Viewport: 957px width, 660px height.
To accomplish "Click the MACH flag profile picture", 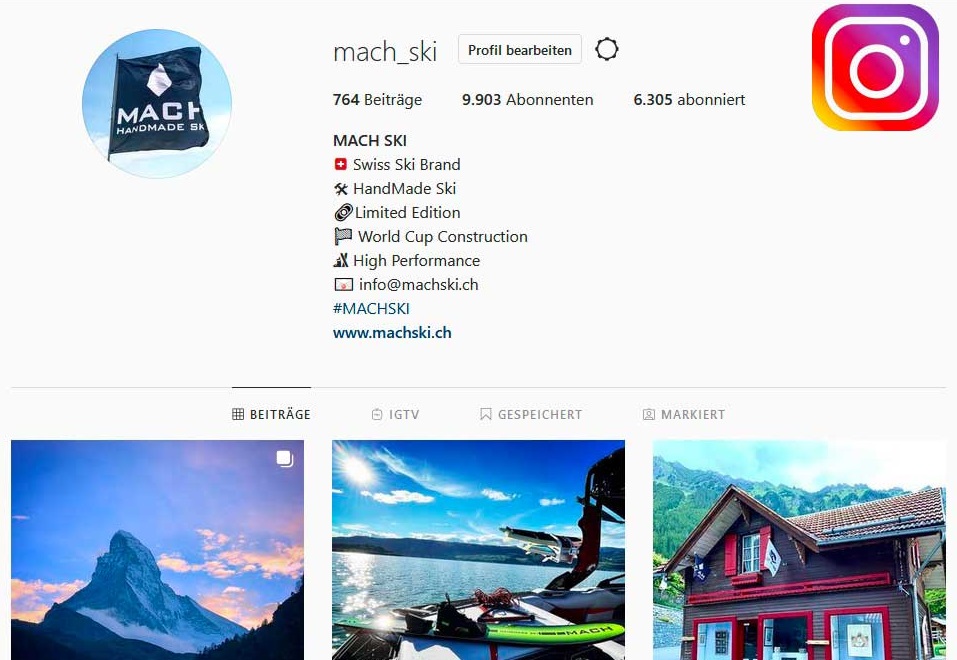I will pos(157,103).
